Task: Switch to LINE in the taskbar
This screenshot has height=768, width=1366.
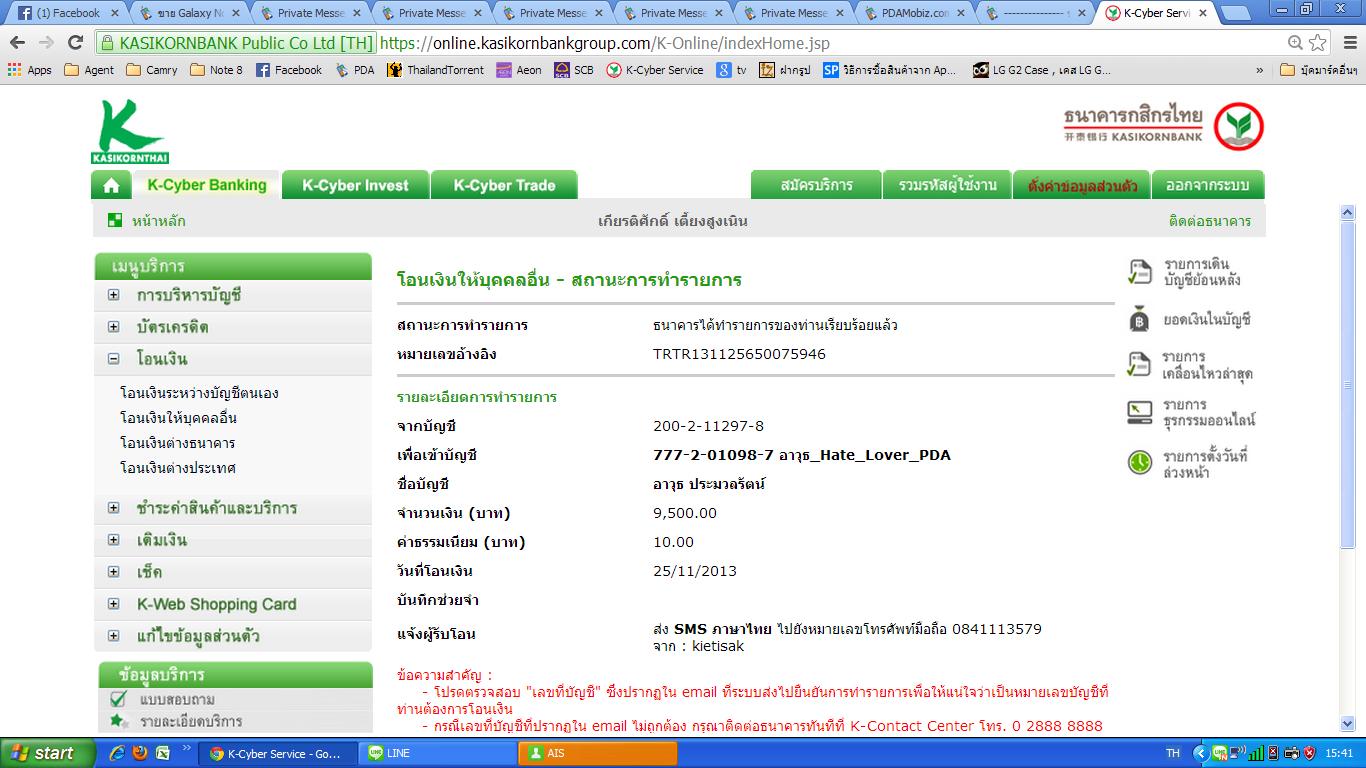Action: tap(437, 753)
